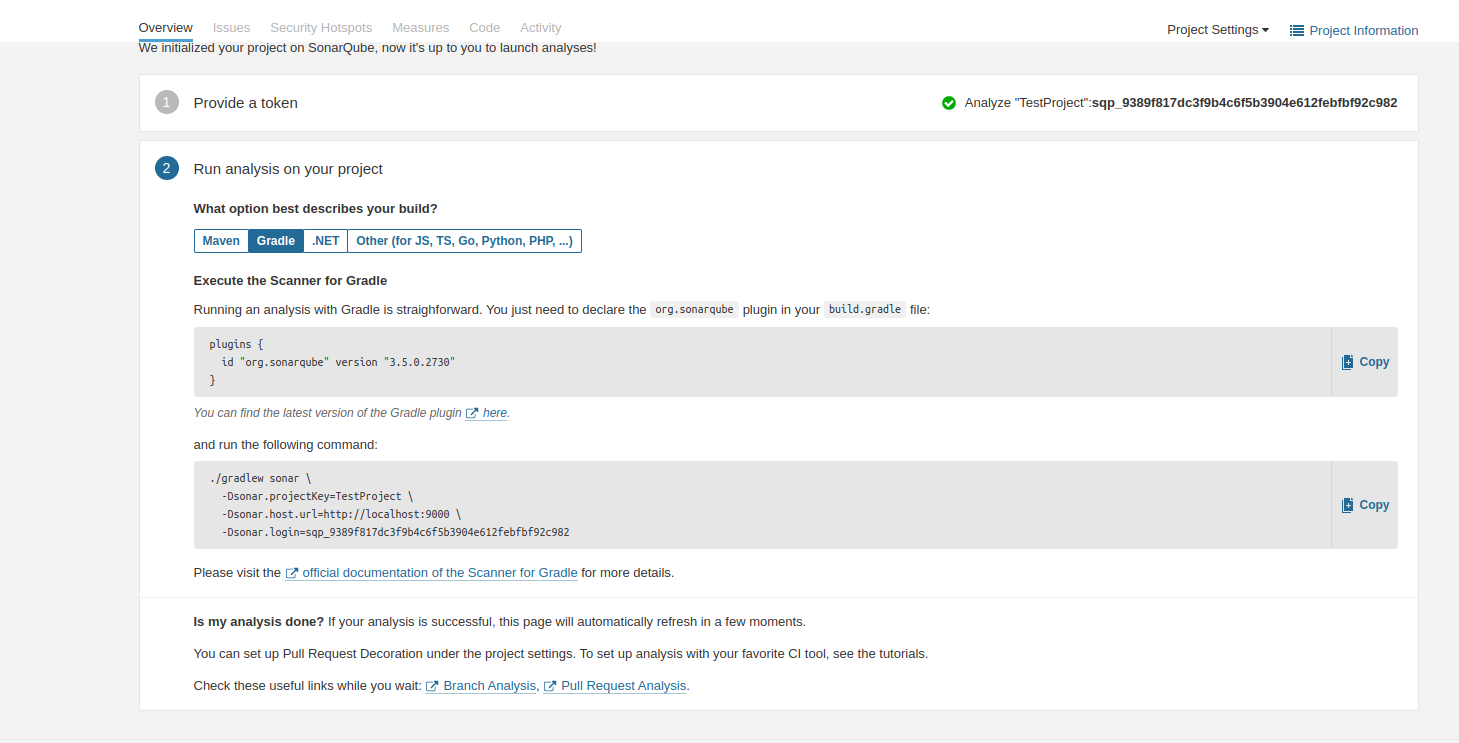View the Activity tab
Viewport: 1459px width, 743px height.
pyautogui.click(x=540, y=28)
